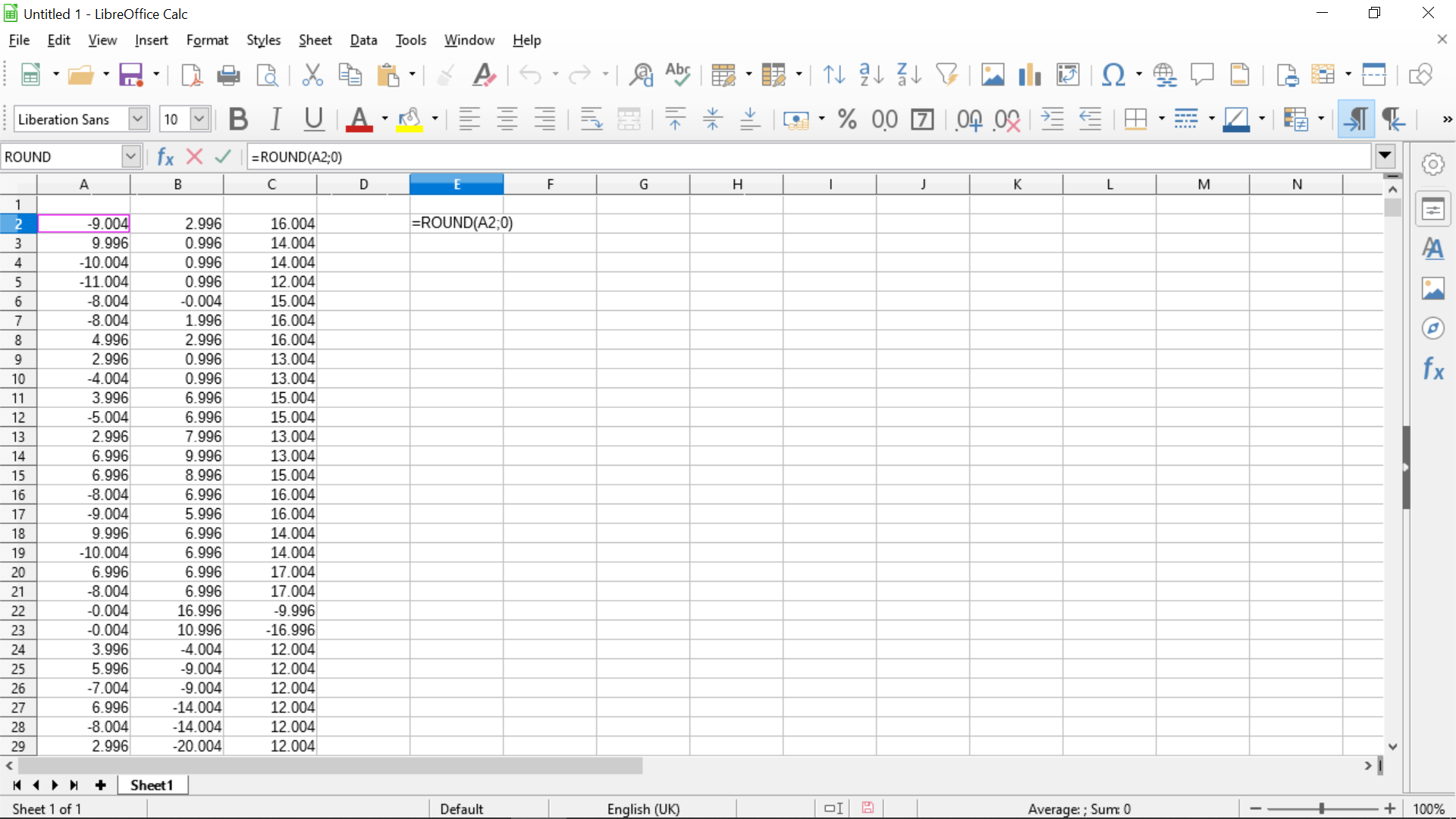Accept the formula with the green checkmark
1456x819 pixels.
222,157
